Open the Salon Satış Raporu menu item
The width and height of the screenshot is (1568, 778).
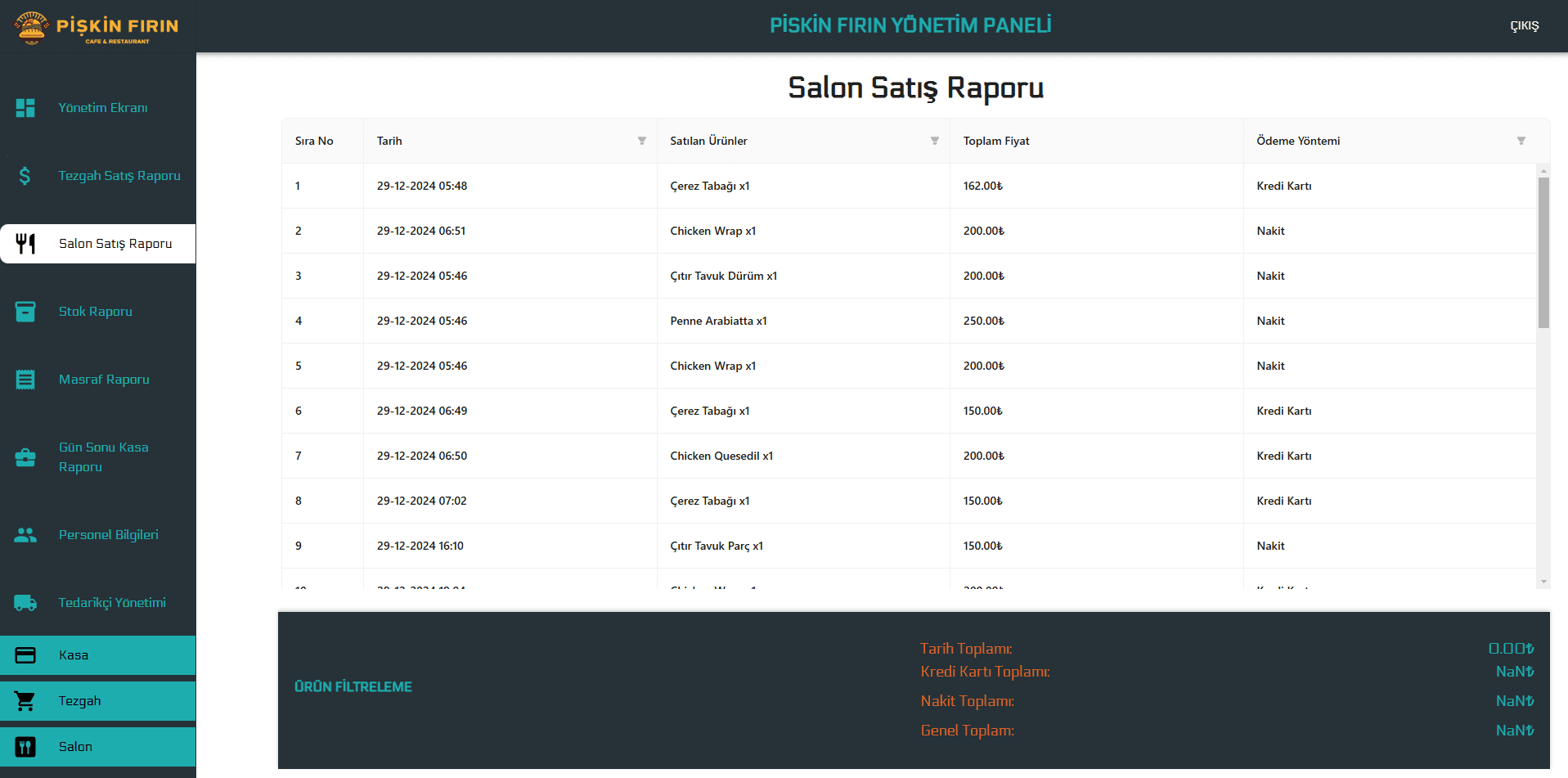tap(115, 244)
